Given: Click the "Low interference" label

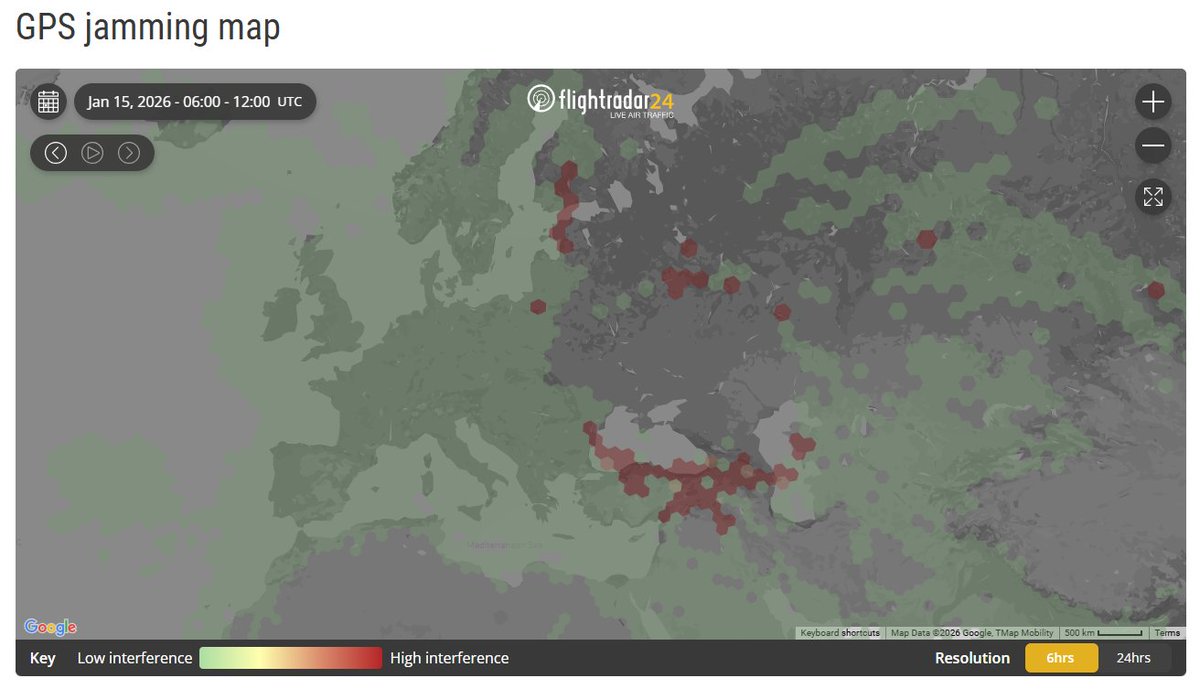Looking at the screenshot, I should [135, 658].
